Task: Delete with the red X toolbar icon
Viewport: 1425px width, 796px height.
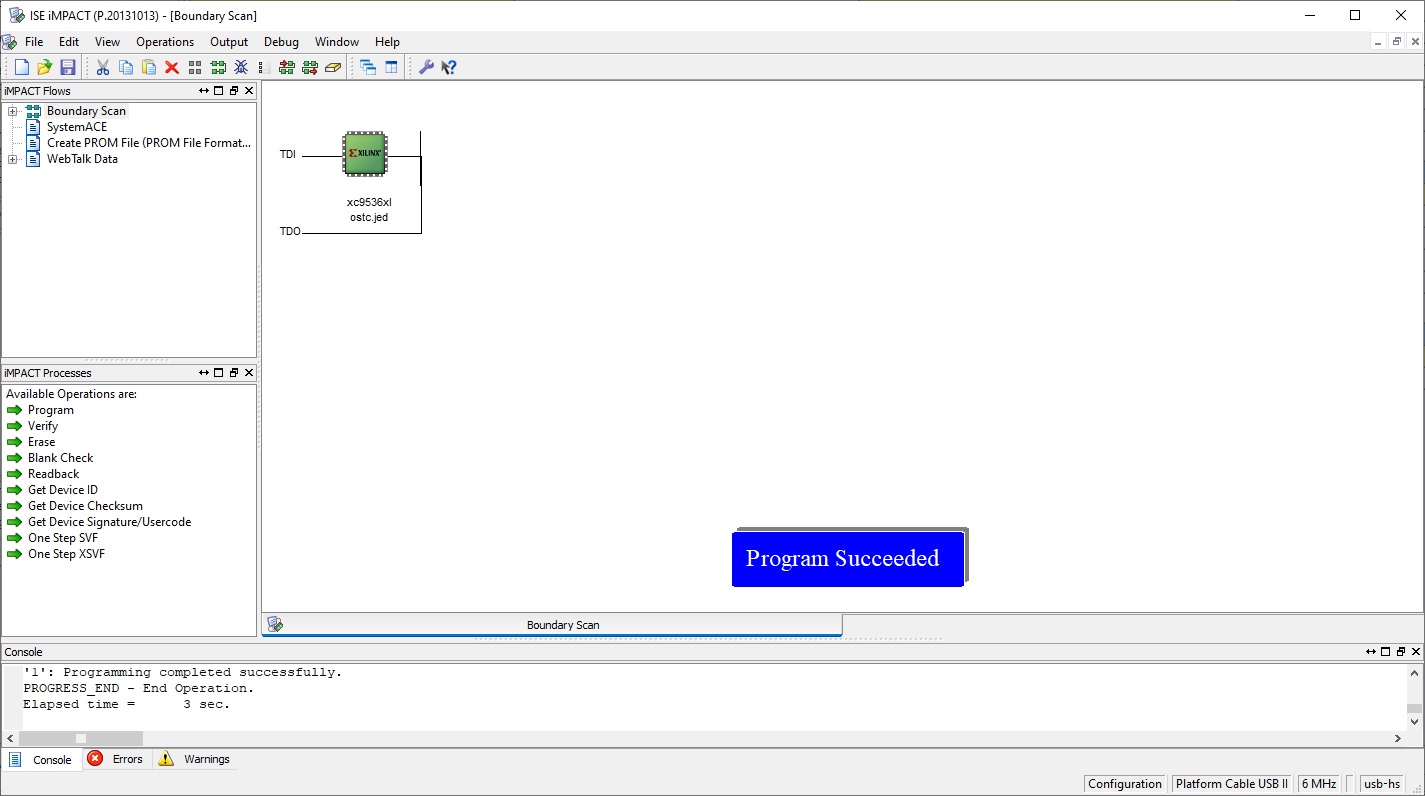Action: point(172,67)
